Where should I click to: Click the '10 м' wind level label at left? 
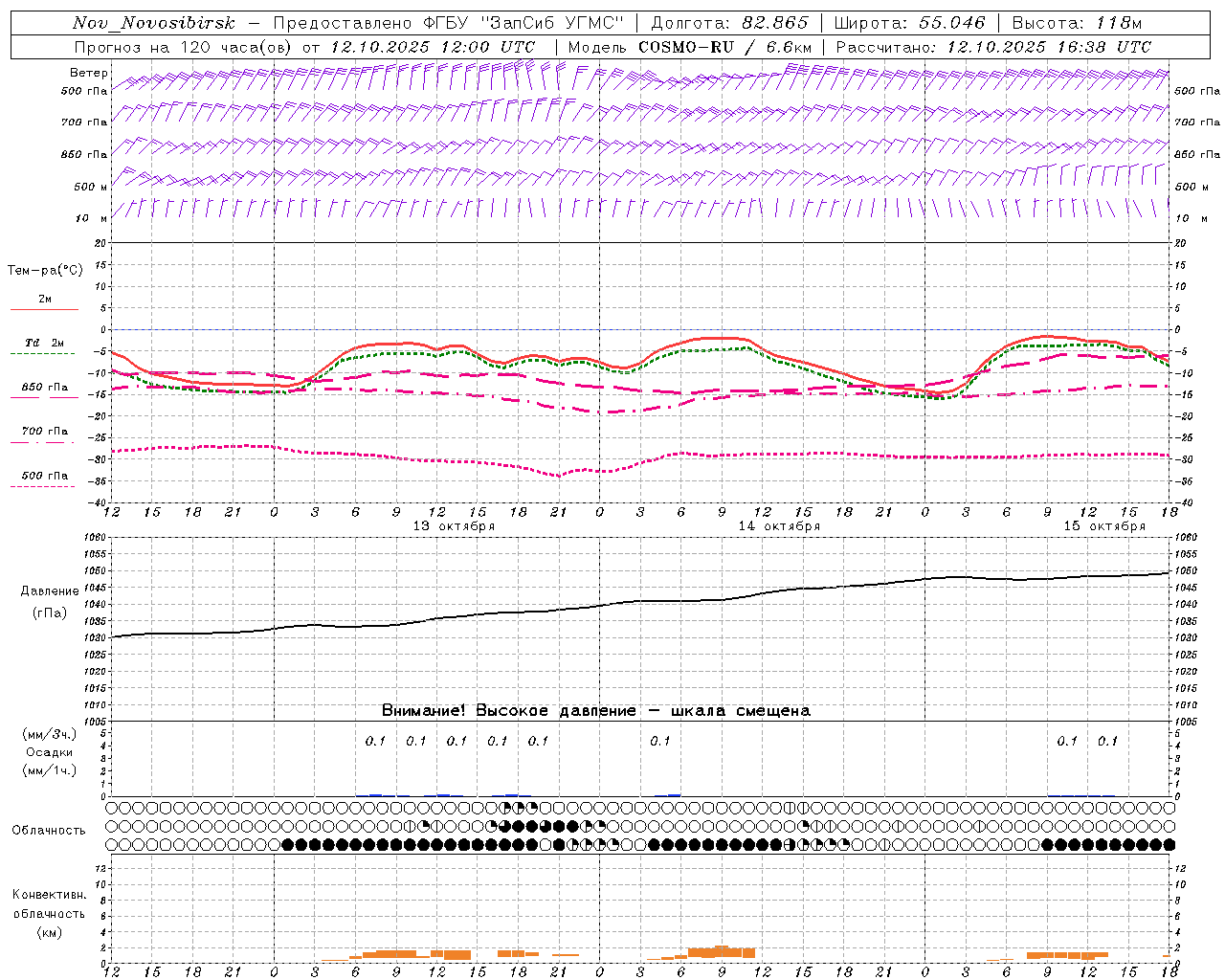(x=92, y=218)
